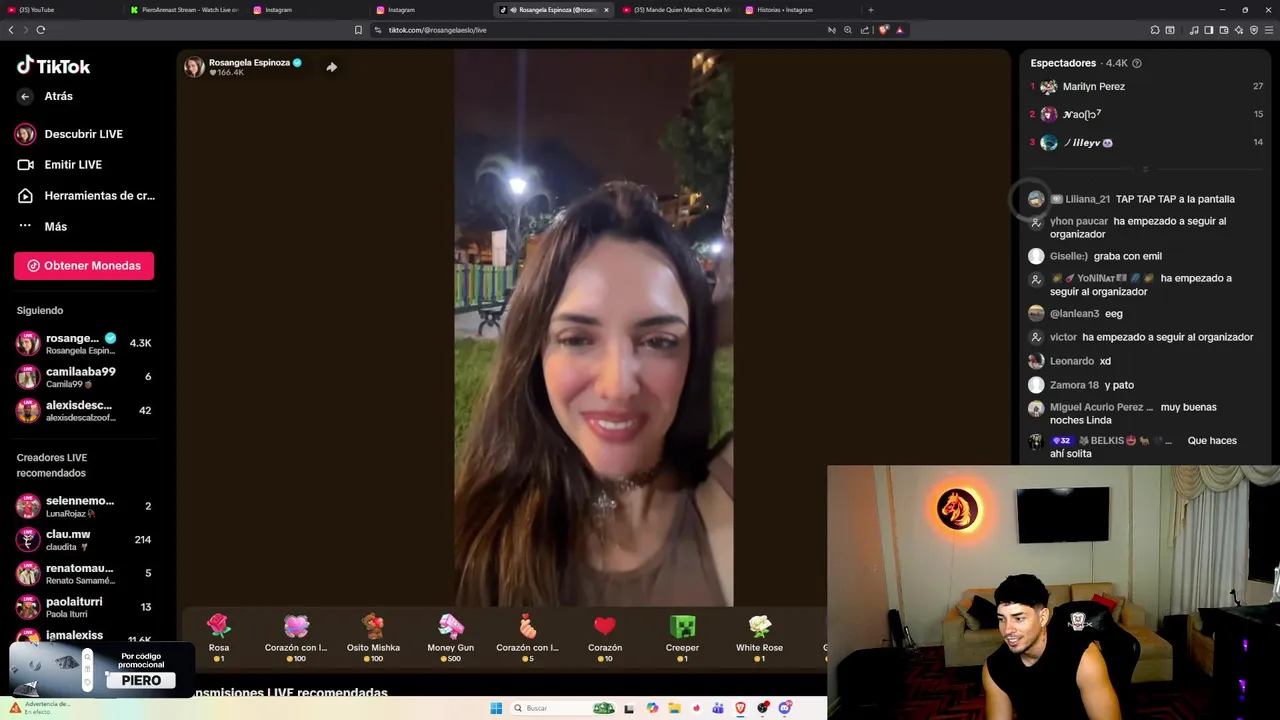Open paolaiturri recommended LIVE creator

coord(84,607)
